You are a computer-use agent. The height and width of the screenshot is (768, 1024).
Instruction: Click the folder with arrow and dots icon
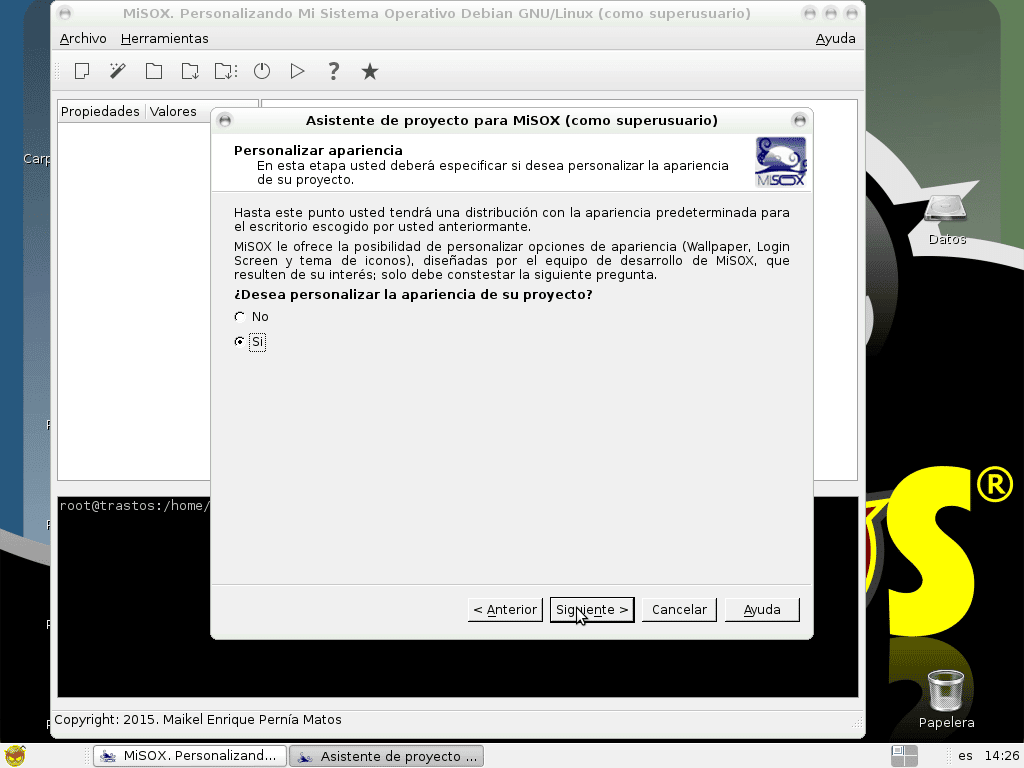[x=226, y=71]
